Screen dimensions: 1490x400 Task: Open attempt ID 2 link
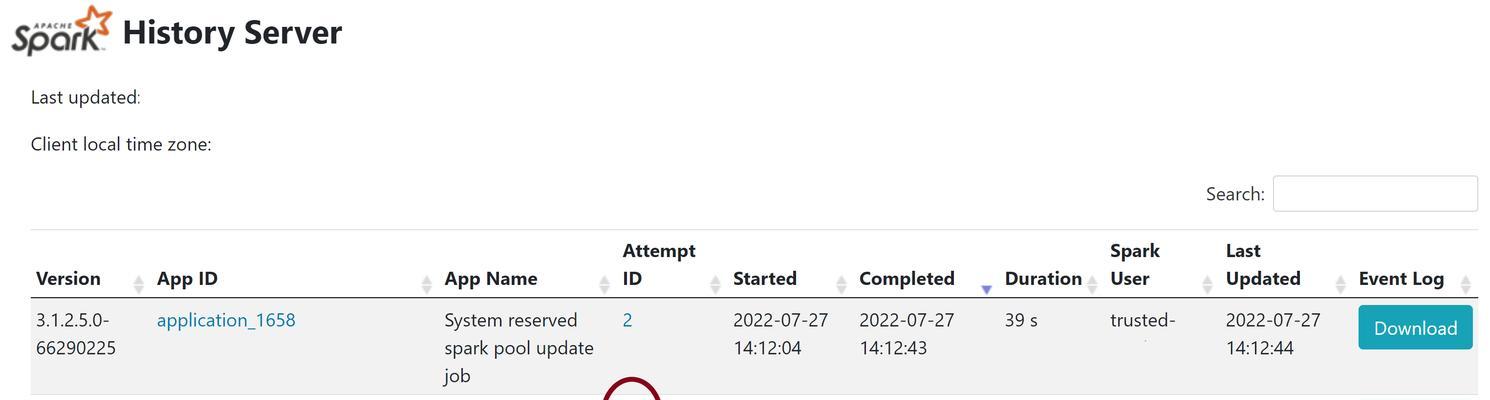tap(627, 320)
